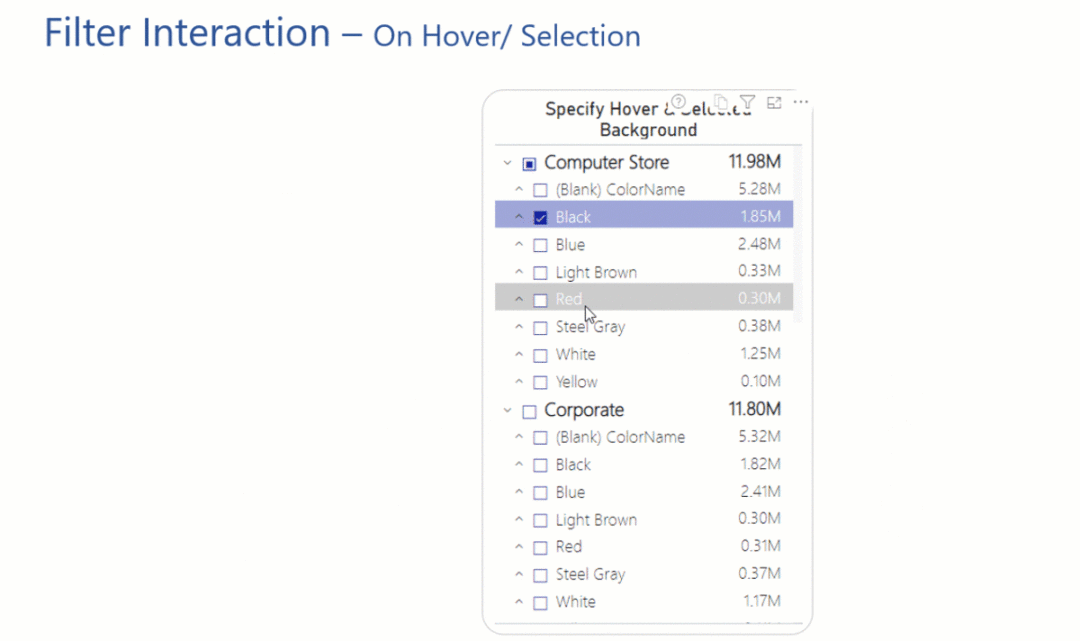
Task: Collapse the Corporate tree node
Action: pyautogui.click(x=507, y=410)
